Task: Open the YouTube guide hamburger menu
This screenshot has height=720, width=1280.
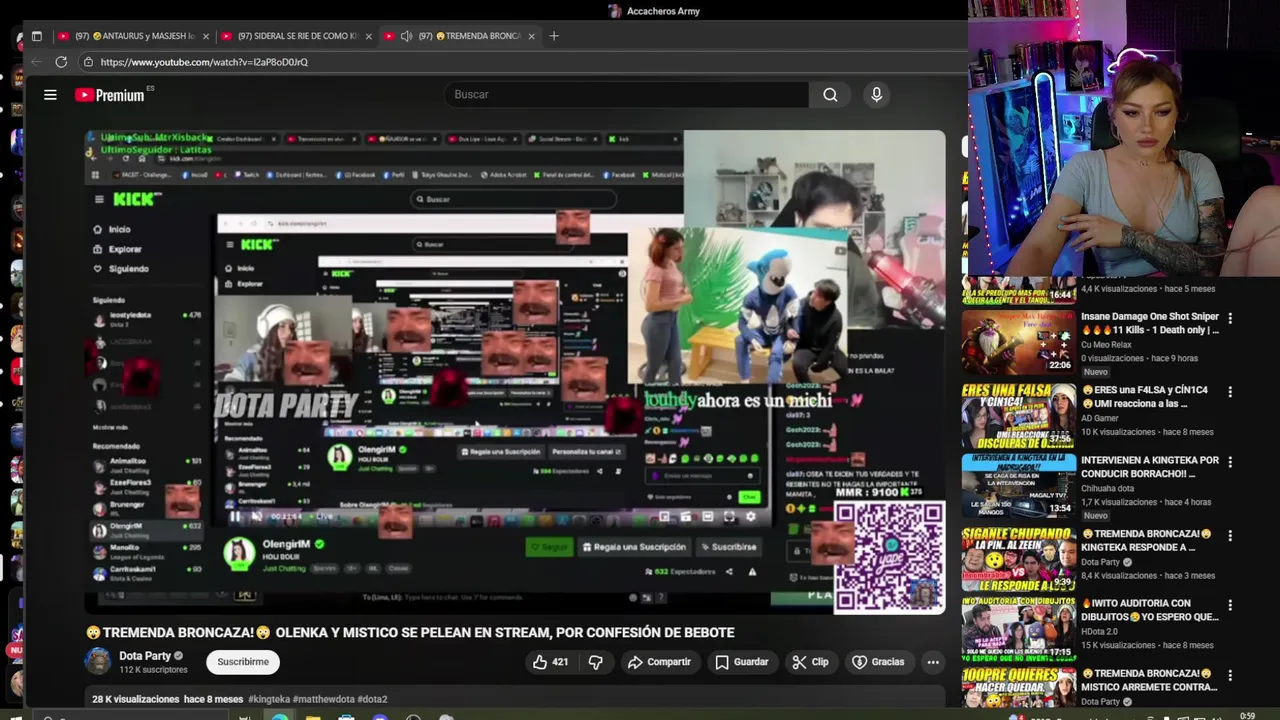Action: [50, 95]
